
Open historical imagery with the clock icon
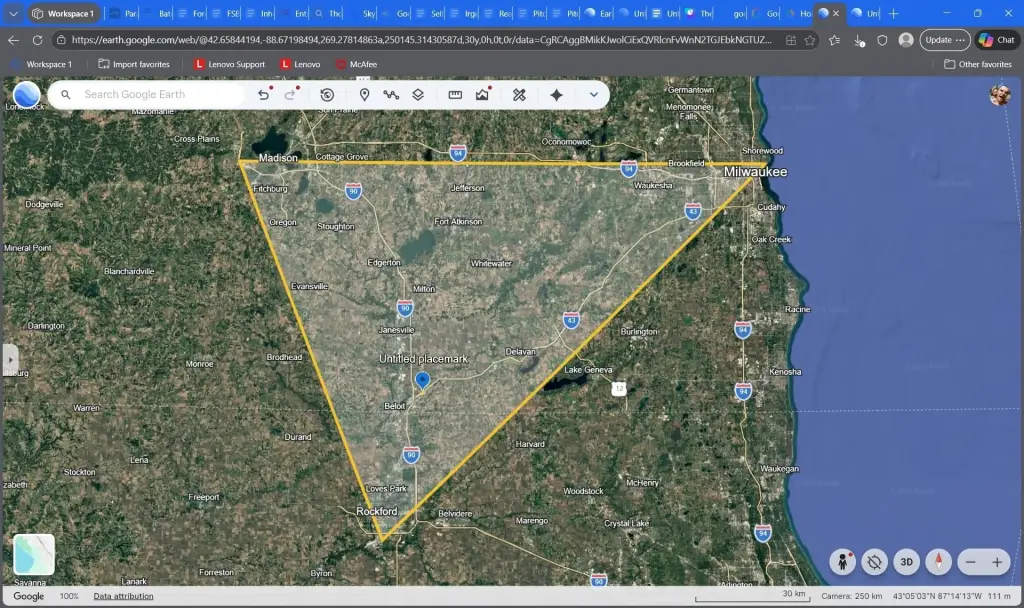pos(327,95)
